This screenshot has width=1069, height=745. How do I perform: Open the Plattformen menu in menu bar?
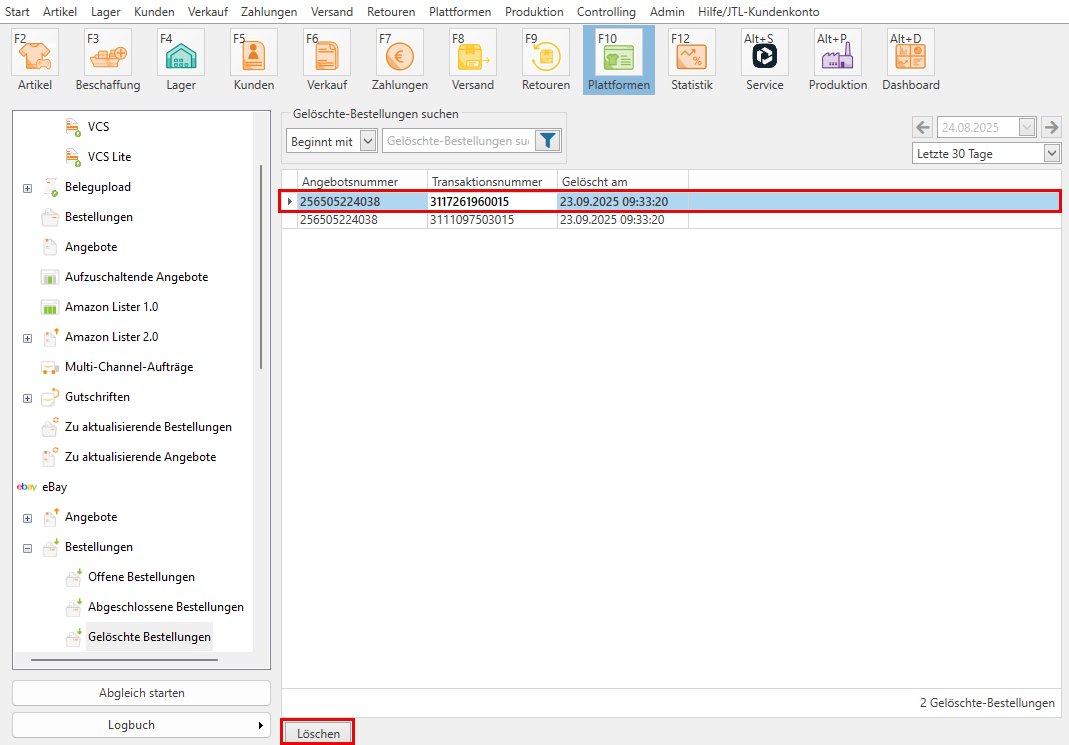459,12
